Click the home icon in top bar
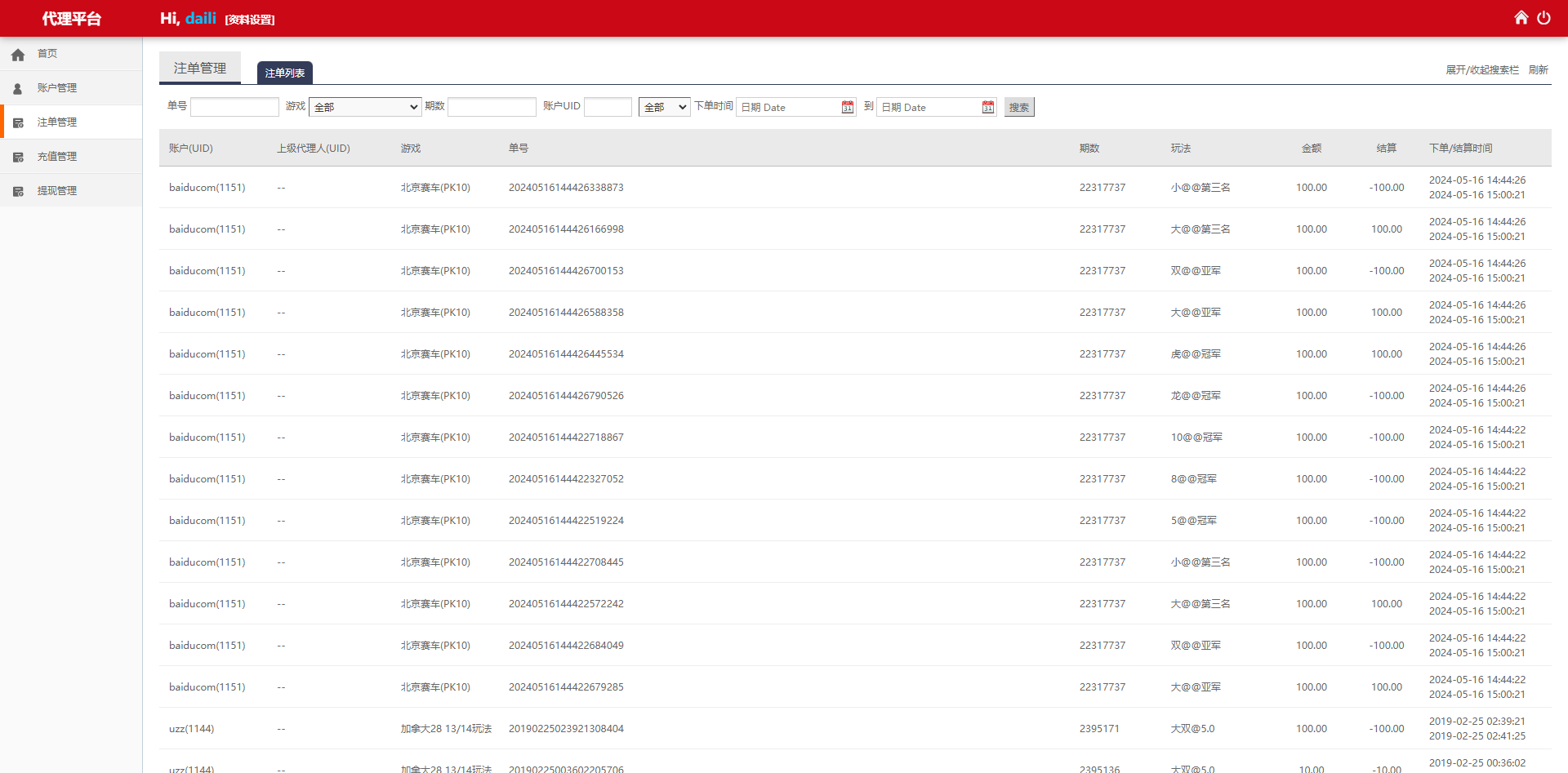 click(x=1521, y=18)
